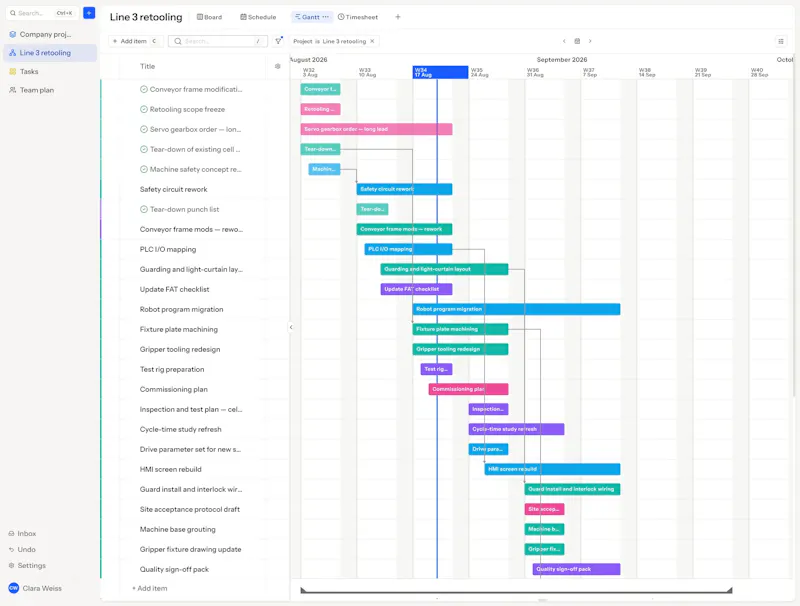Focus the sidebar global search field

point(42,13)
